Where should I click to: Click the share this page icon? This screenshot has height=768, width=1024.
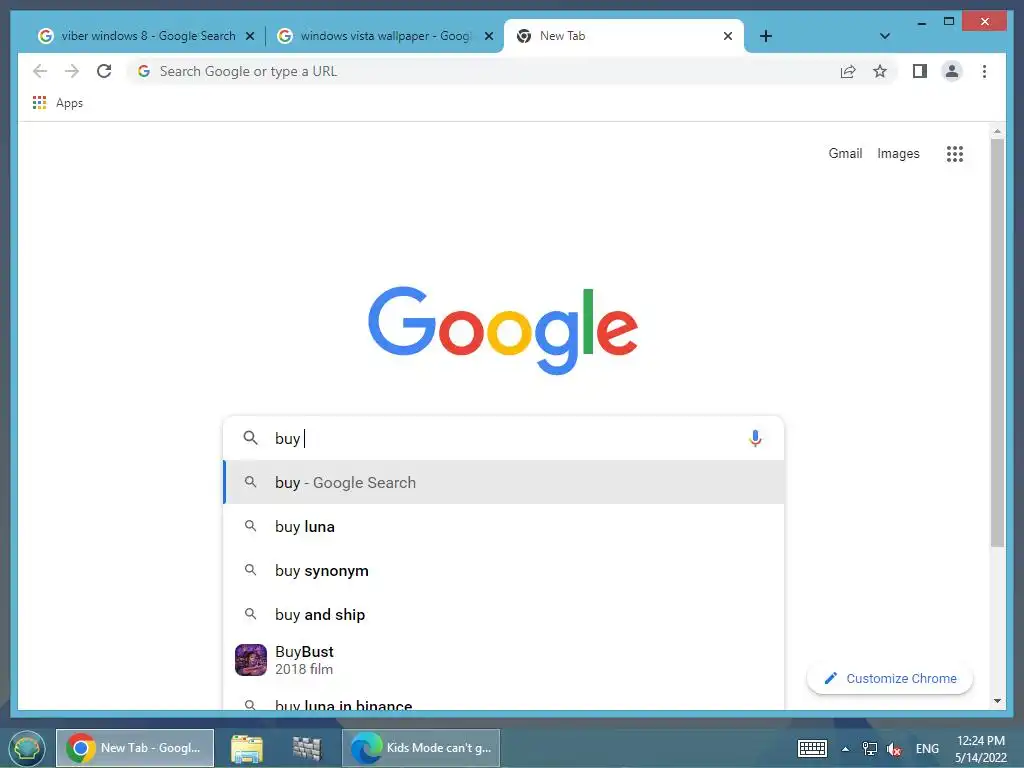click(x=848, y=71)
